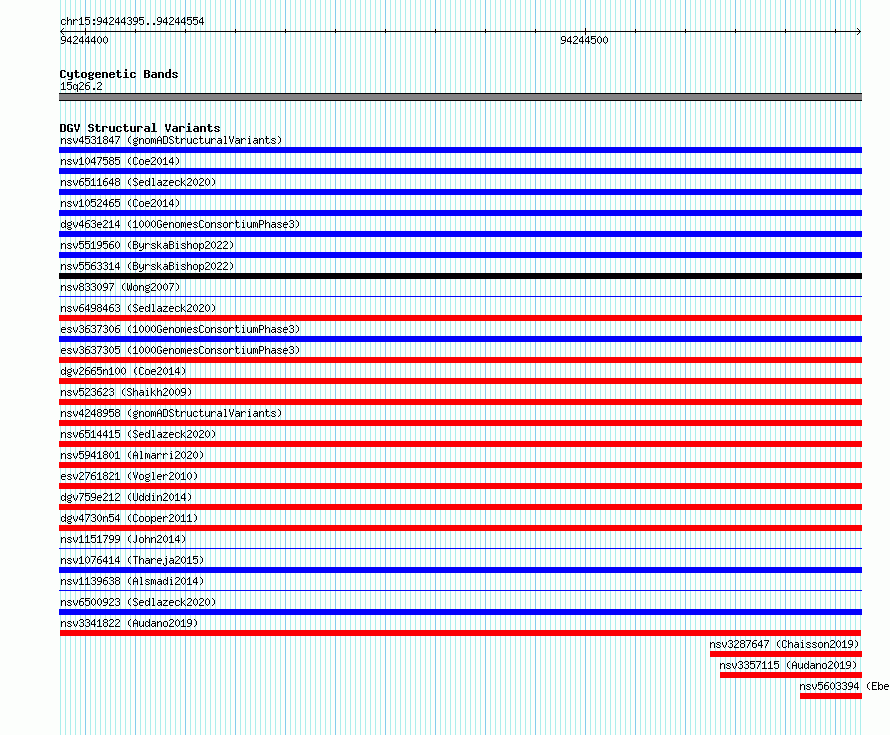Open dgv2665n100 (Coe2014) variant
This screenshot has width=890, height=735.
click(x=123, y=371)
